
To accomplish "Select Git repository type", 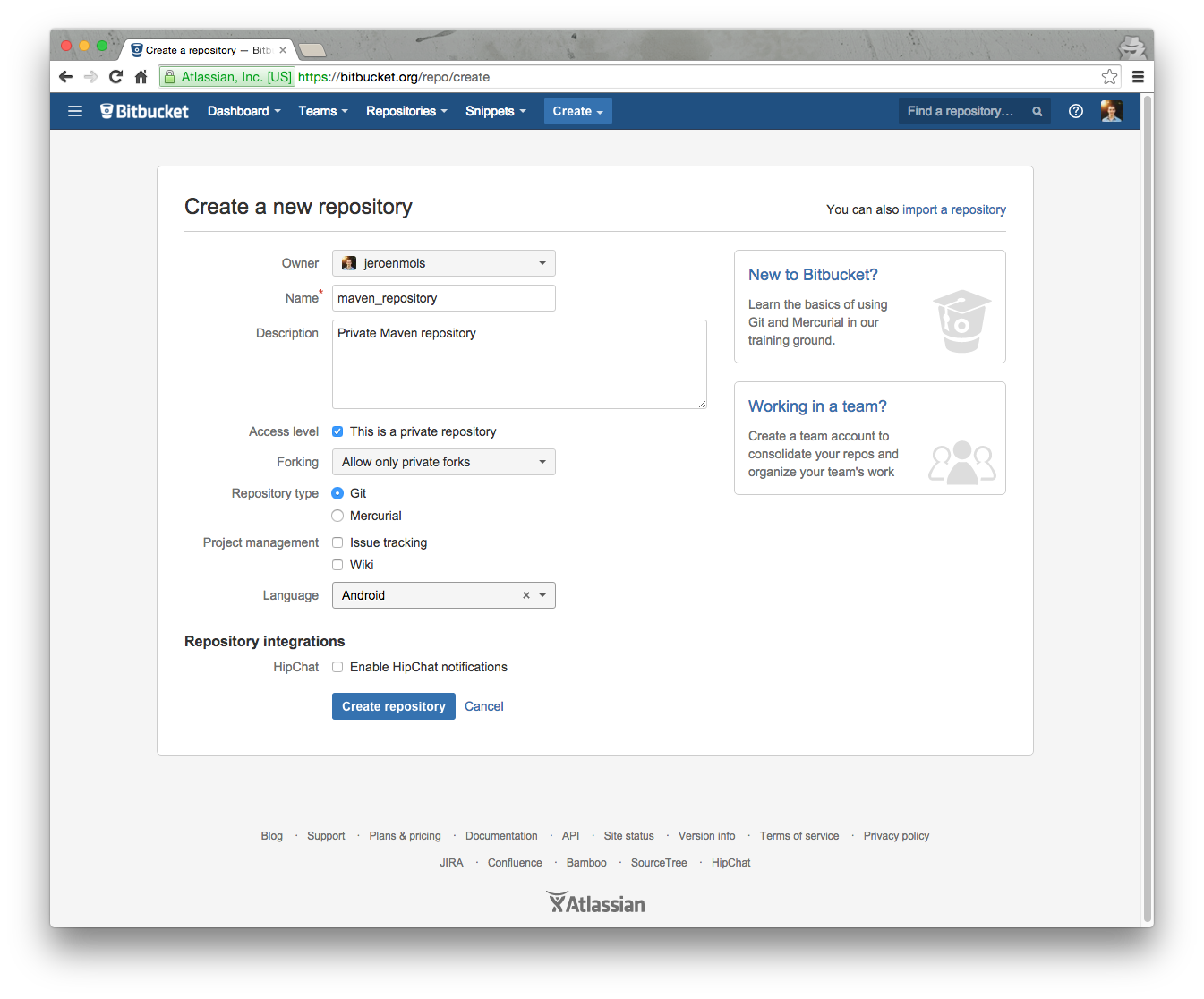I will tap(337, 493).
